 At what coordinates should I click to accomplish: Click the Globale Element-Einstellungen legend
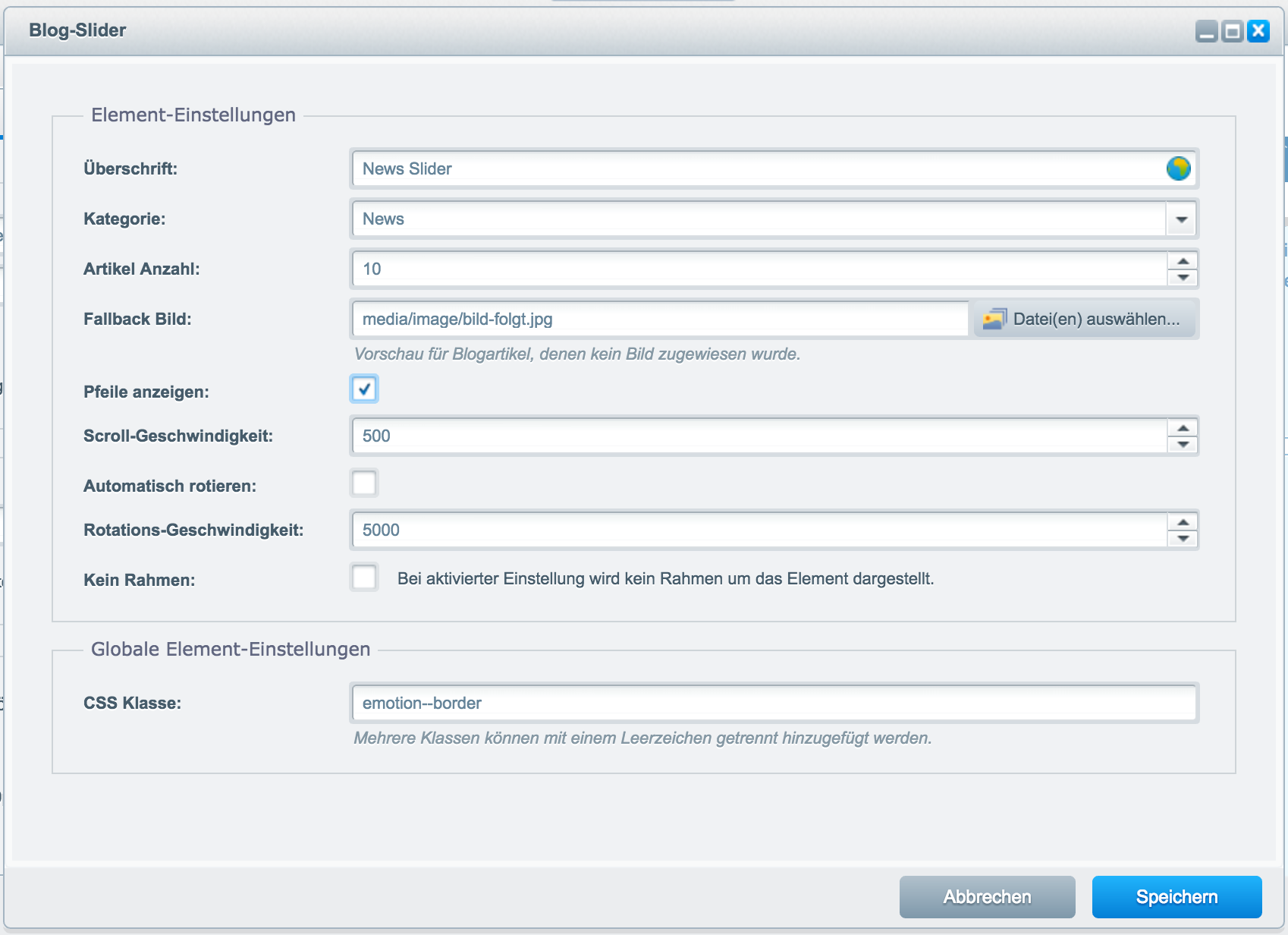pos(231,649)
